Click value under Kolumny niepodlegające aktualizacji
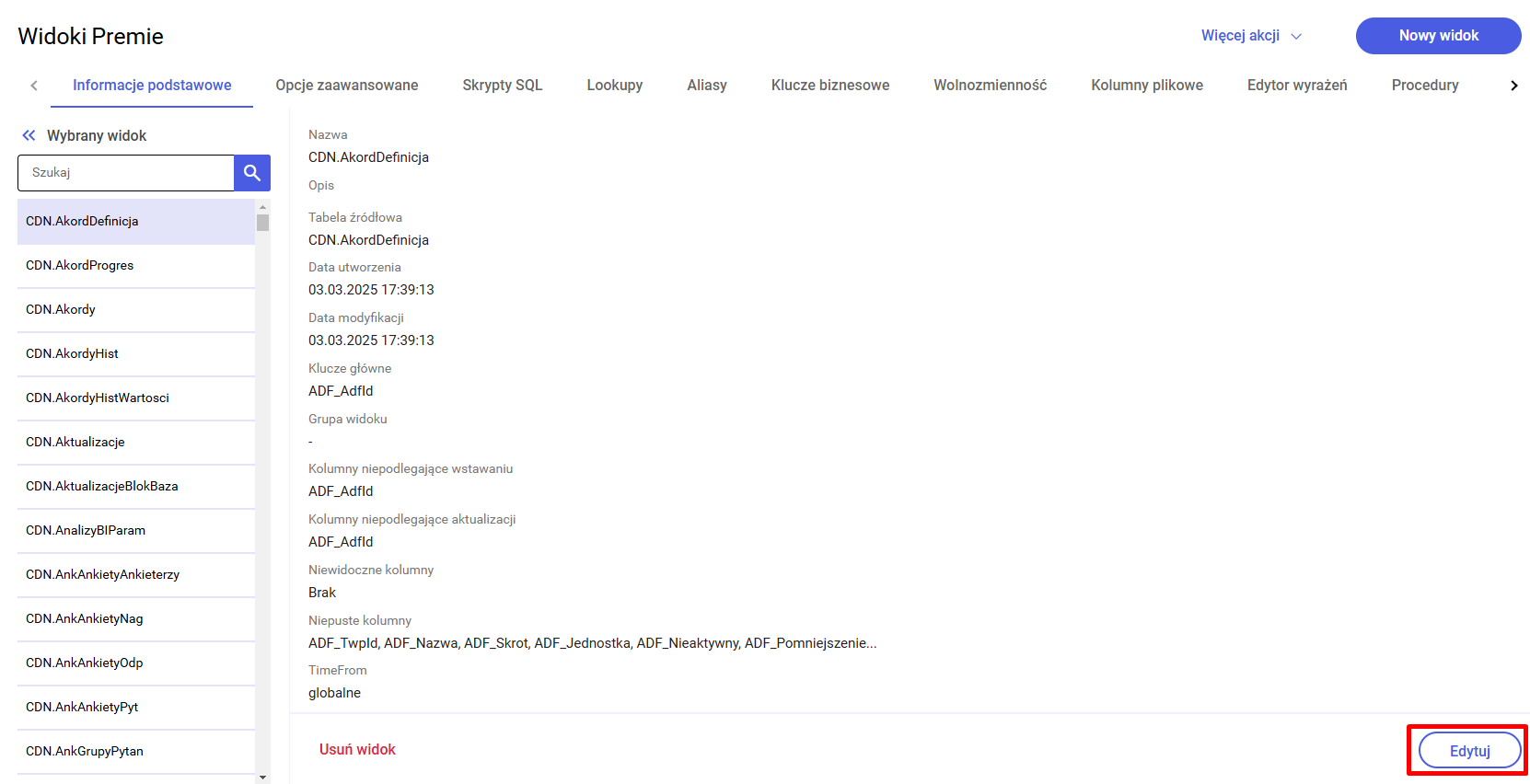Screen dimensions: 1530x784 (x=341, y=542)
